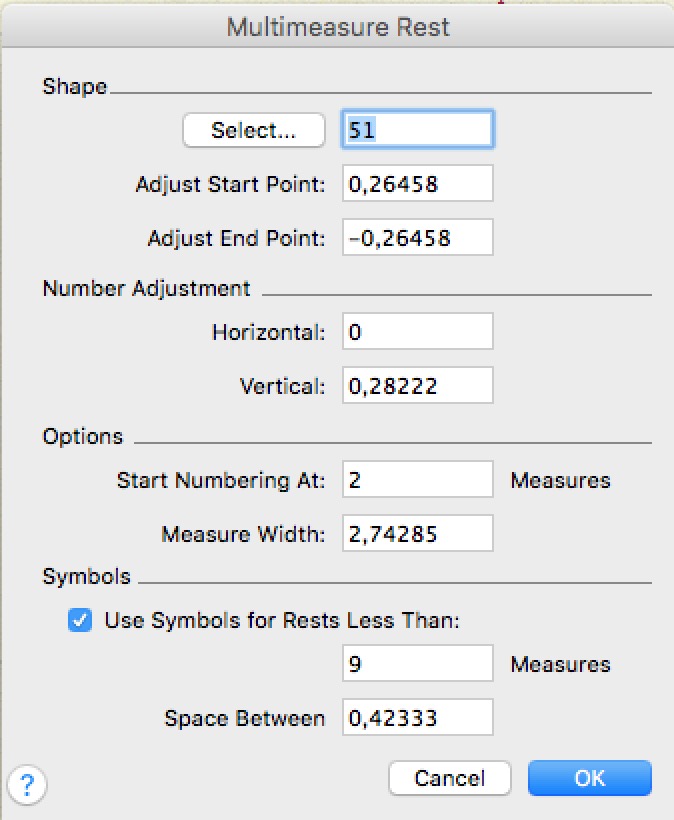Select the Measure Width input field
Screen dimensions: 674x820
(417, 534)
